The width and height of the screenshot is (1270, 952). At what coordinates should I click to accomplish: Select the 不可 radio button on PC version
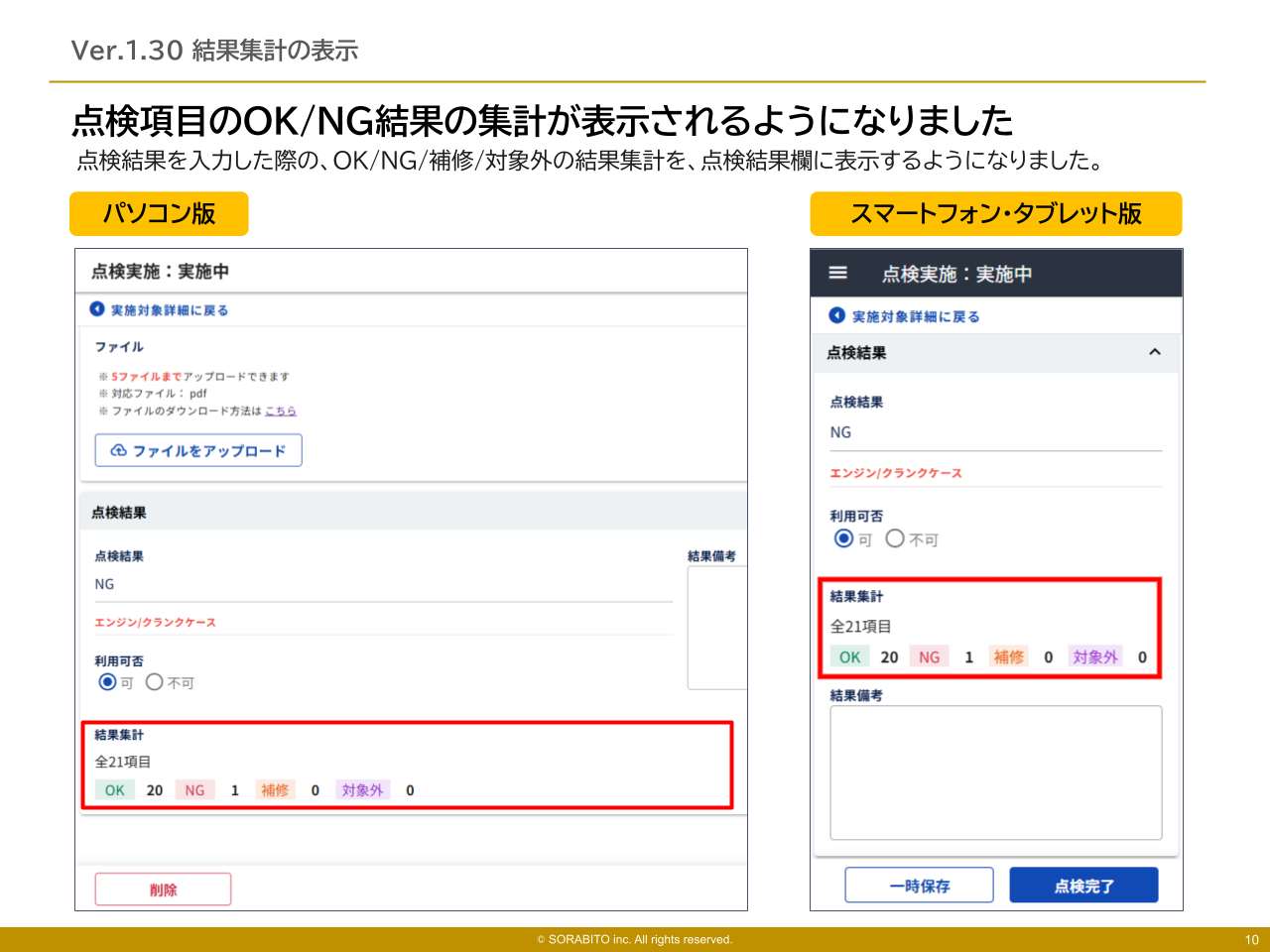pos(154,682)
